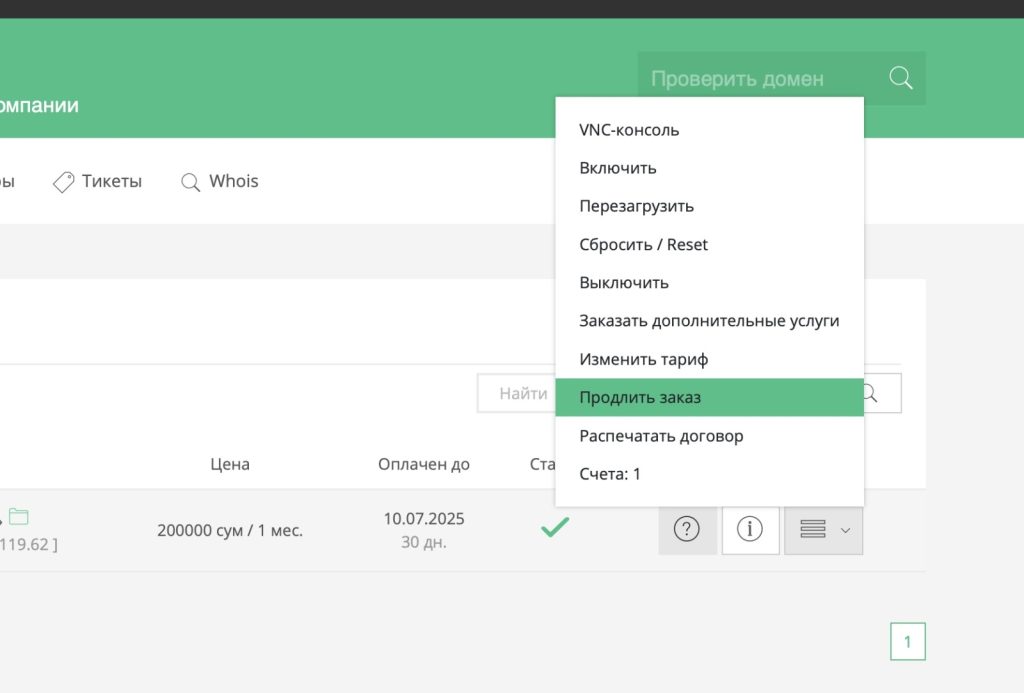Click the Тикеты tag icon
Screen dimensions: 1024x693
[x=63, y=182]
